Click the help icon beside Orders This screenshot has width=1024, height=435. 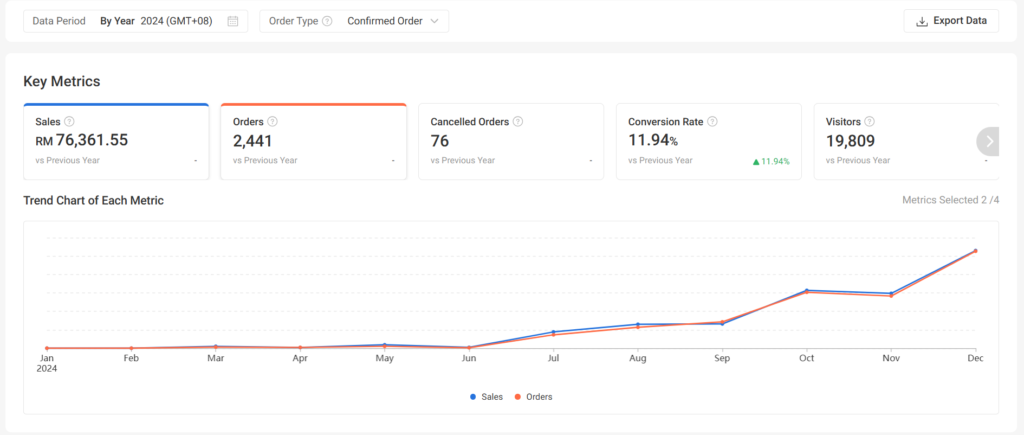coord(272,122)
